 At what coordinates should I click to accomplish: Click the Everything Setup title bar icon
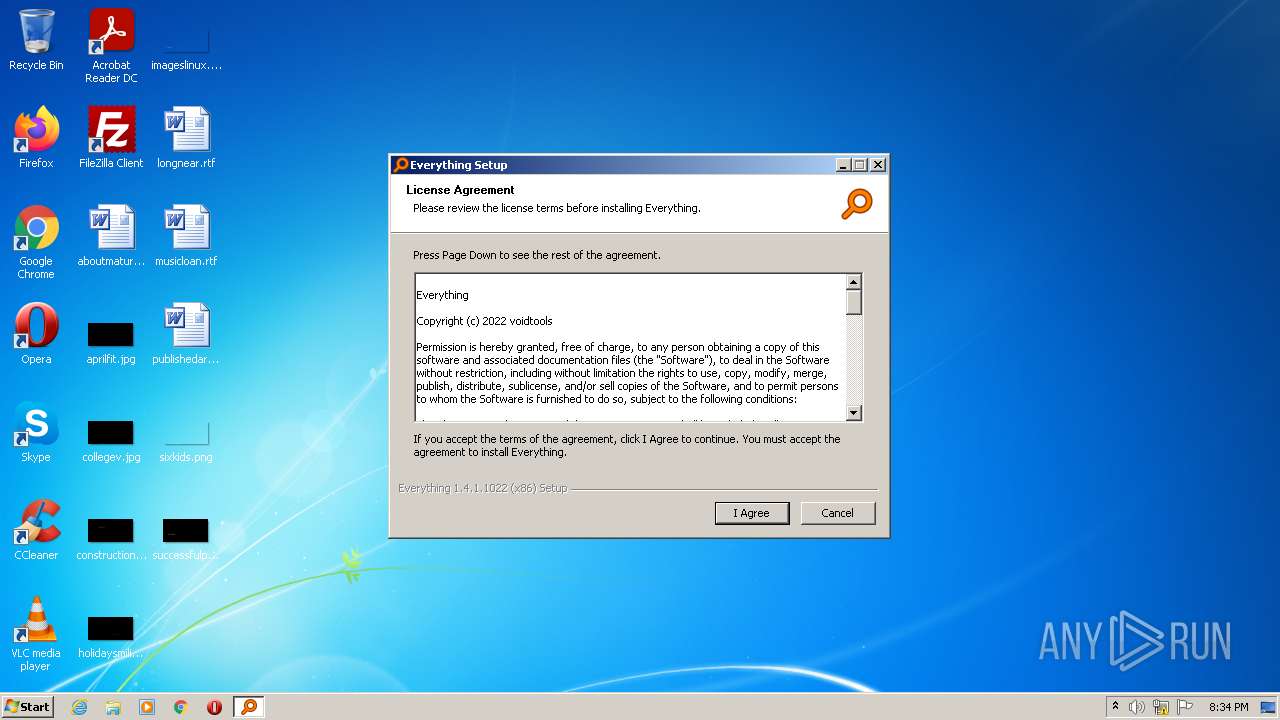pyautogui.click(x=401, y=165)
